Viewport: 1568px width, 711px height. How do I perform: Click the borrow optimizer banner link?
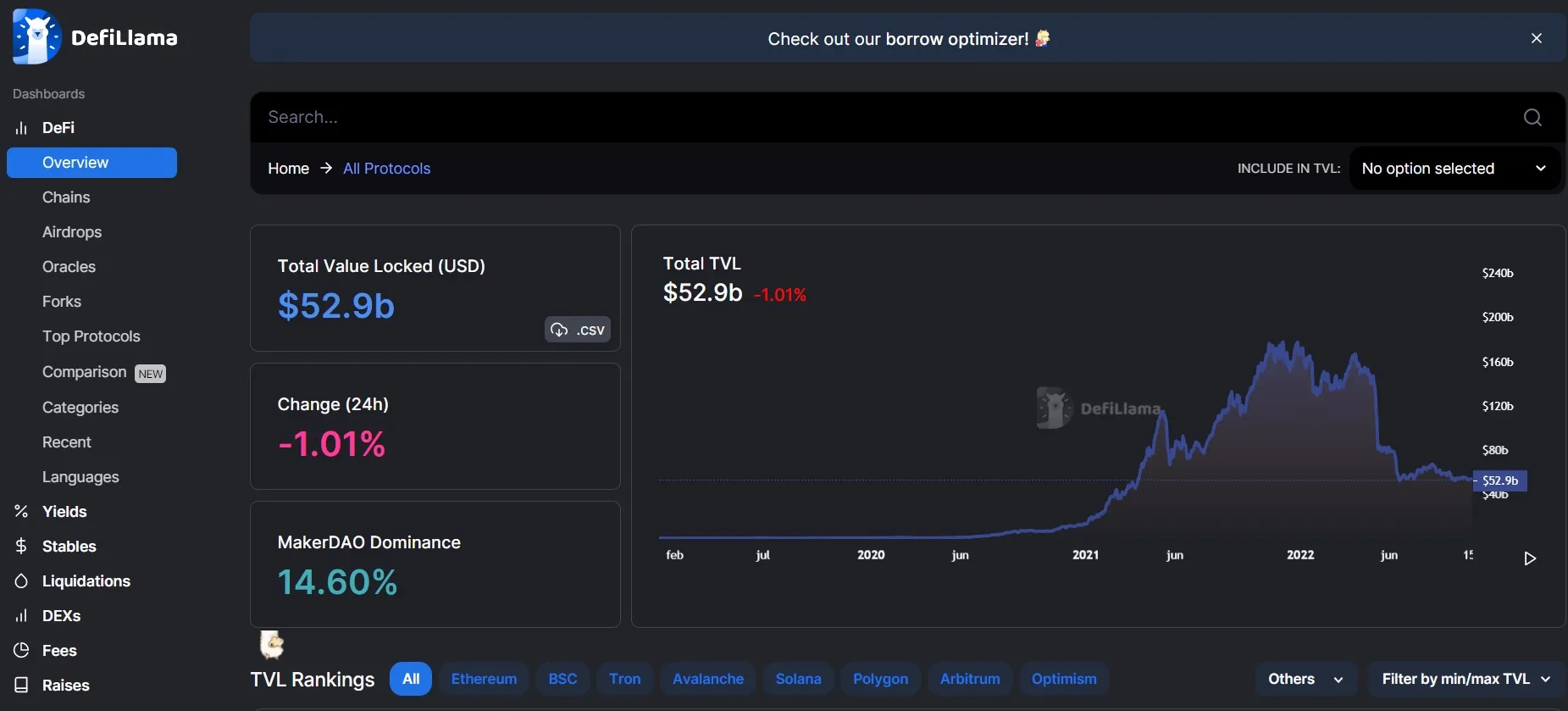pos(909,39)
